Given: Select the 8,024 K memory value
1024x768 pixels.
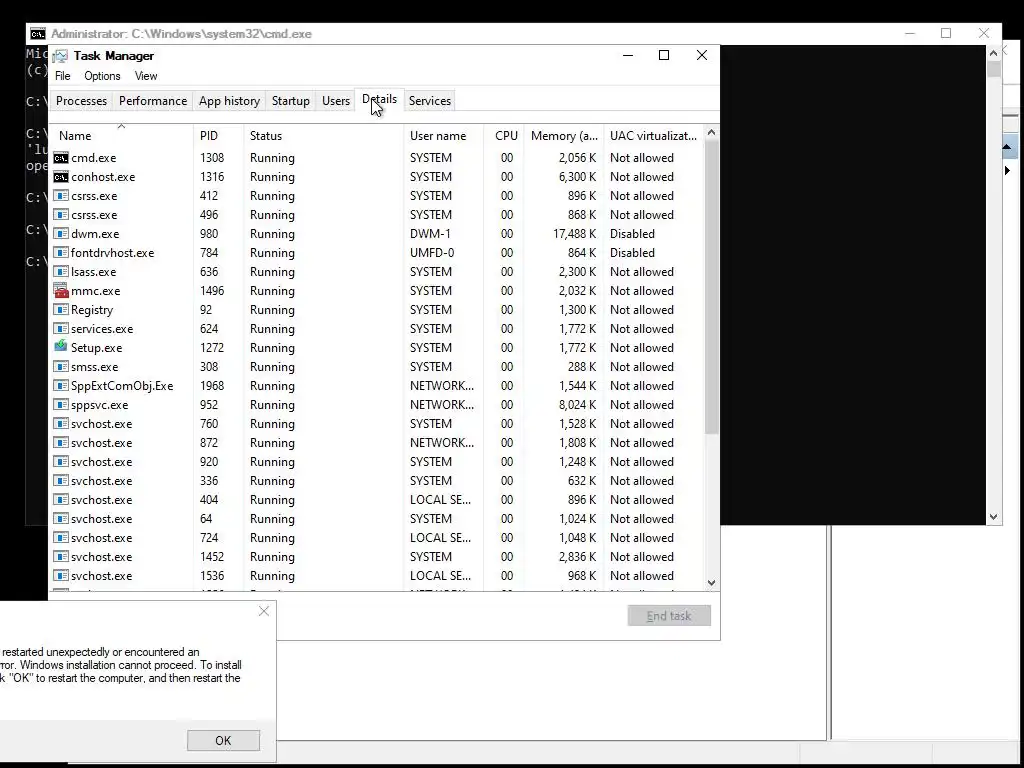Looking at the screenshot, I should point(577,405).
